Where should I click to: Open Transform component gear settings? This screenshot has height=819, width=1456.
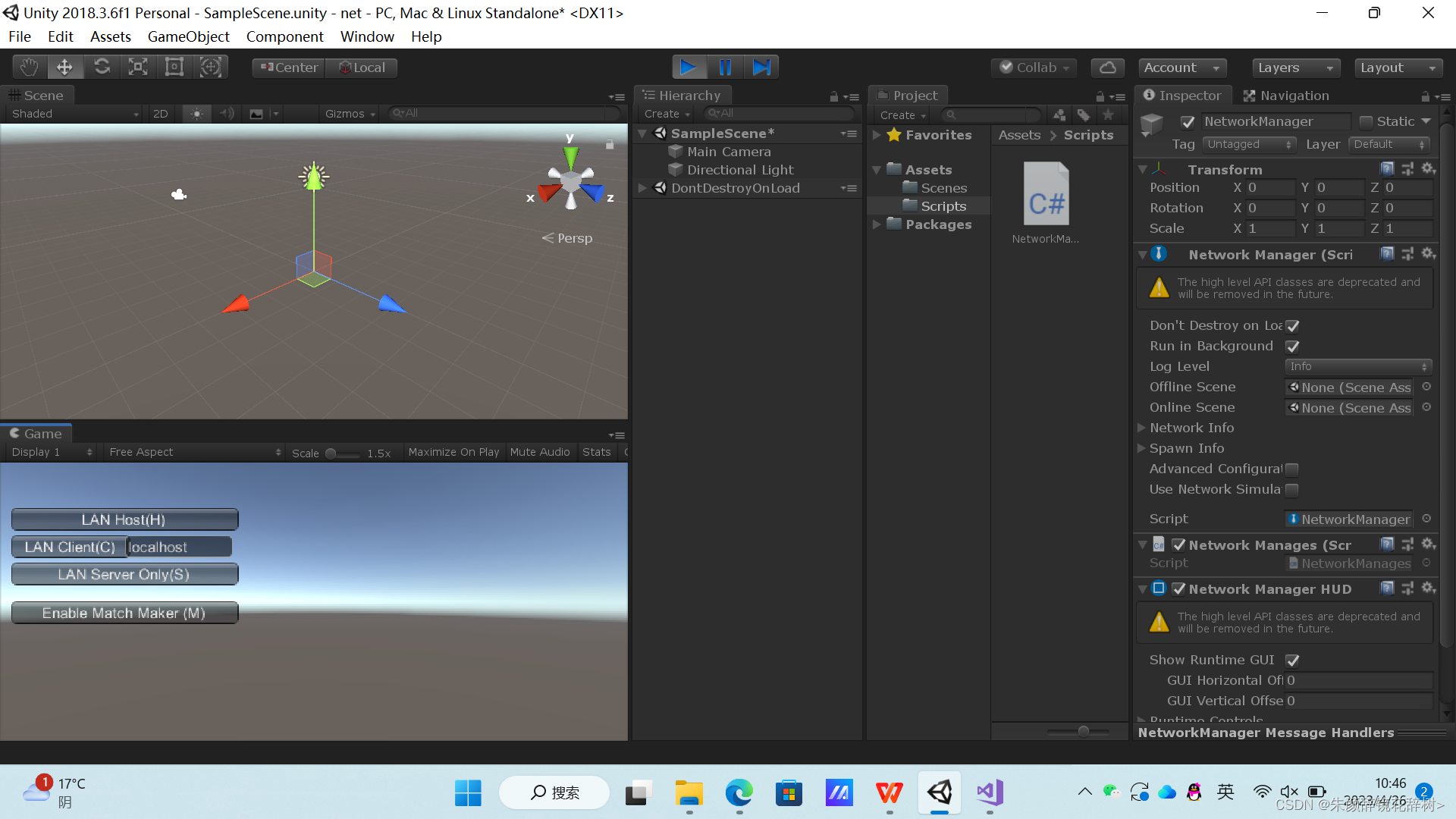(x=1428, y=168)
